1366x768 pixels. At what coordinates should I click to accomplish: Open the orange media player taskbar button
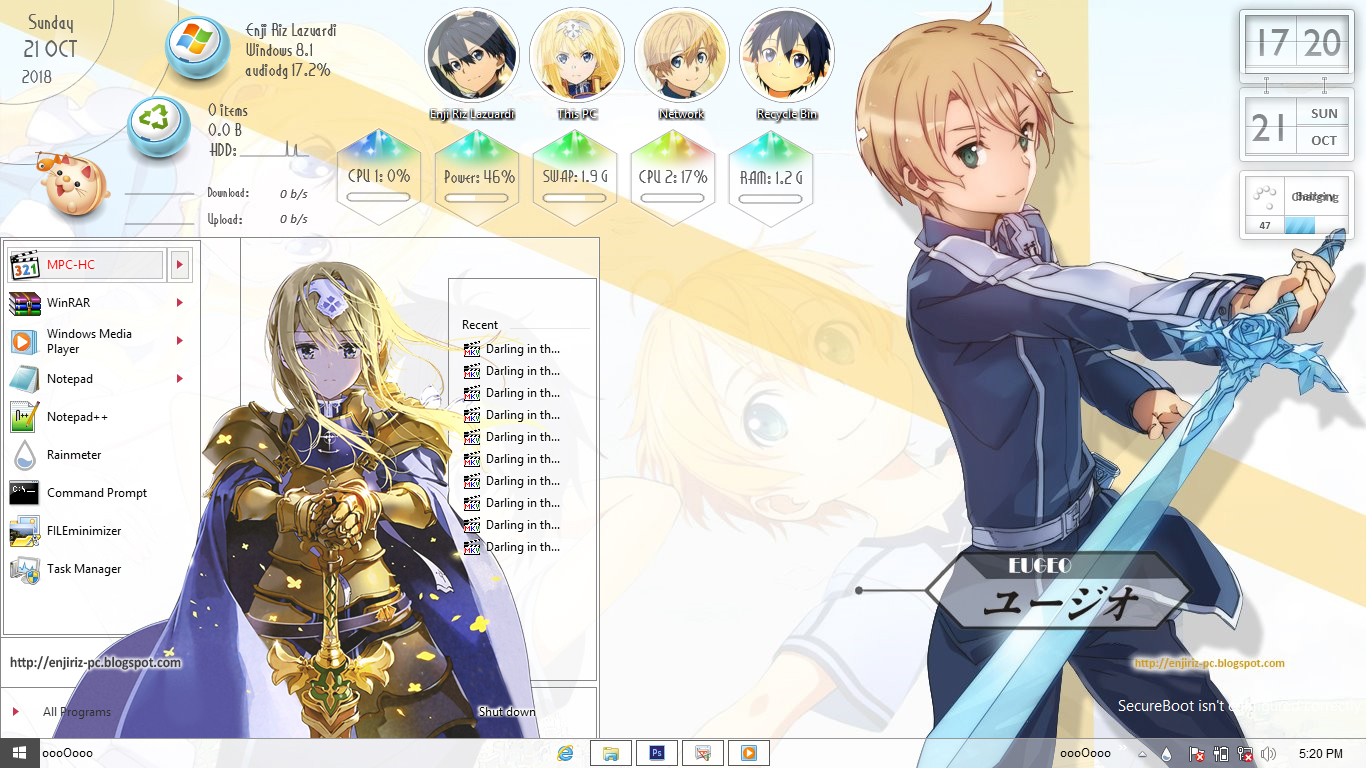coord(749,753)
